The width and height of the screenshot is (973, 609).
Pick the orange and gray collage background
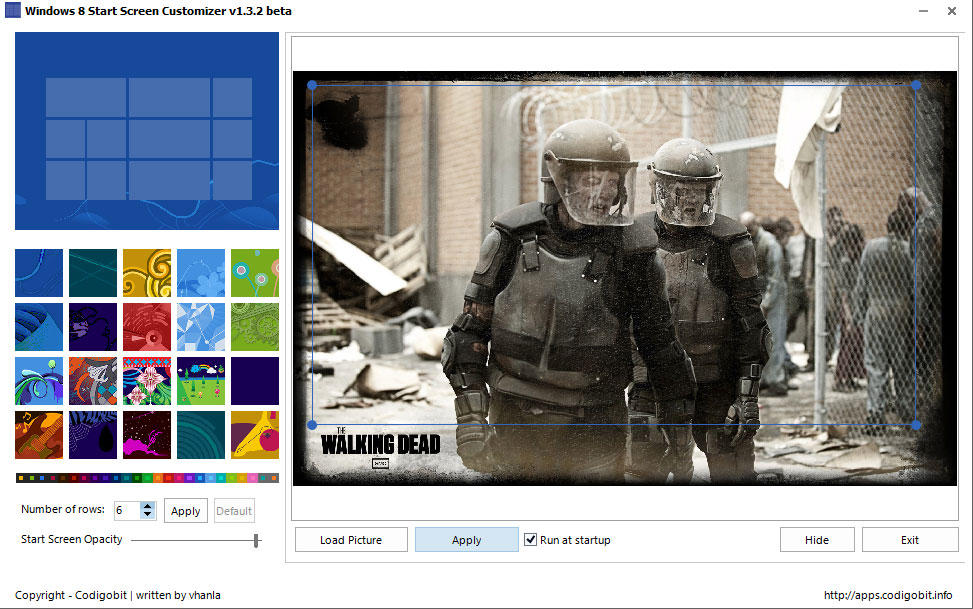[x=92, y=381]
